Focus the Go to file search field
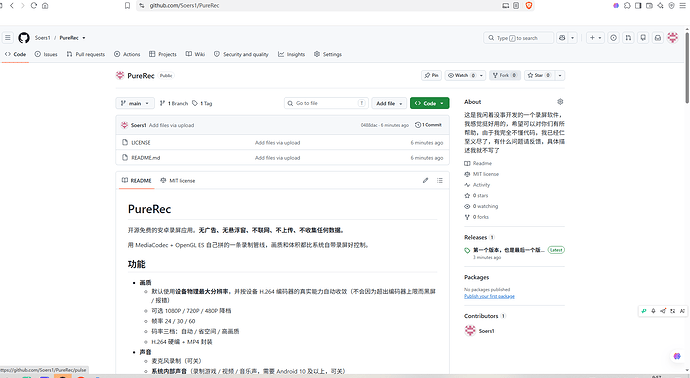 click(x=326, y=103)
